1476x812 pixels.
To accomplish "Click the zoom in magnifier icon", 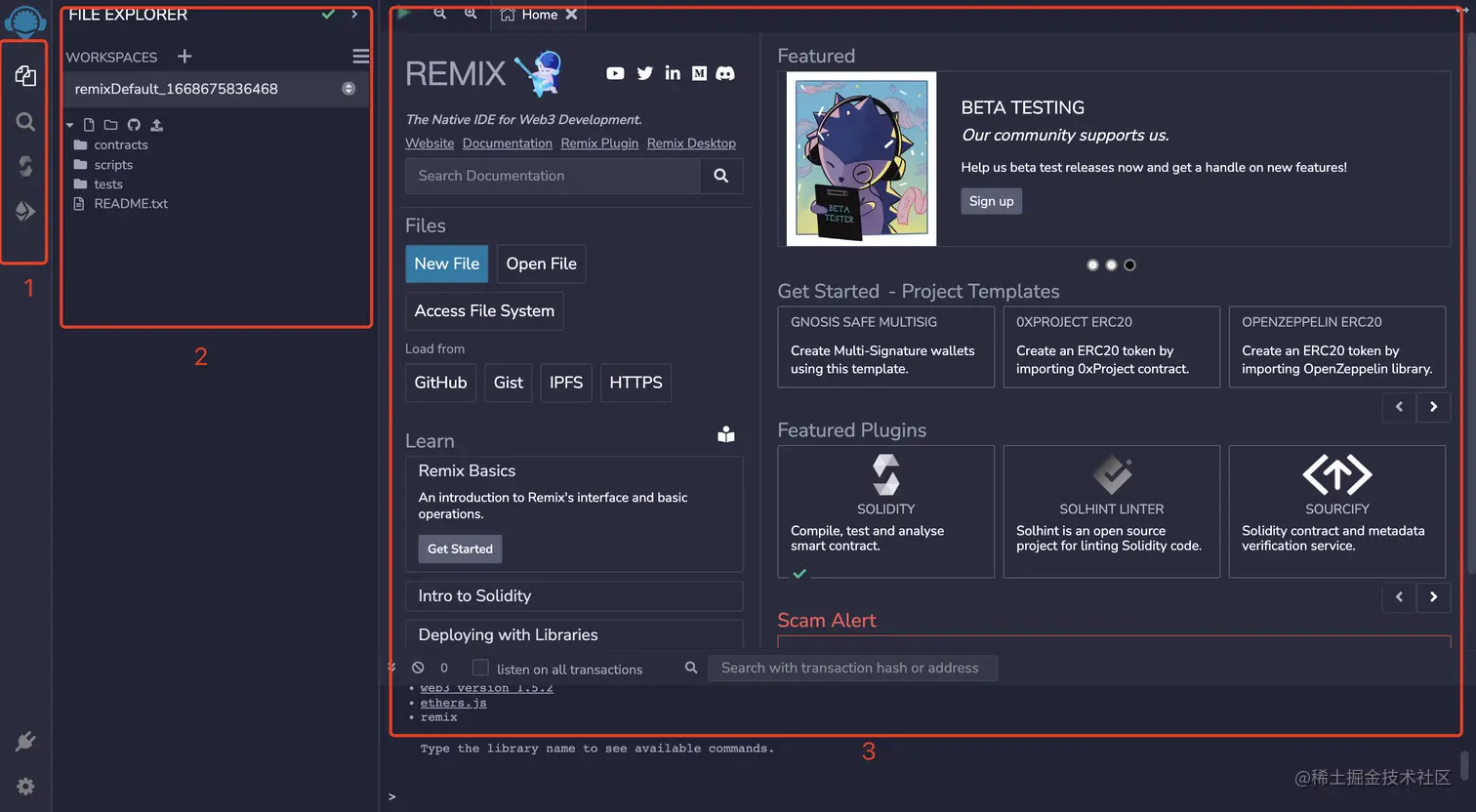I will pos(471,14).
